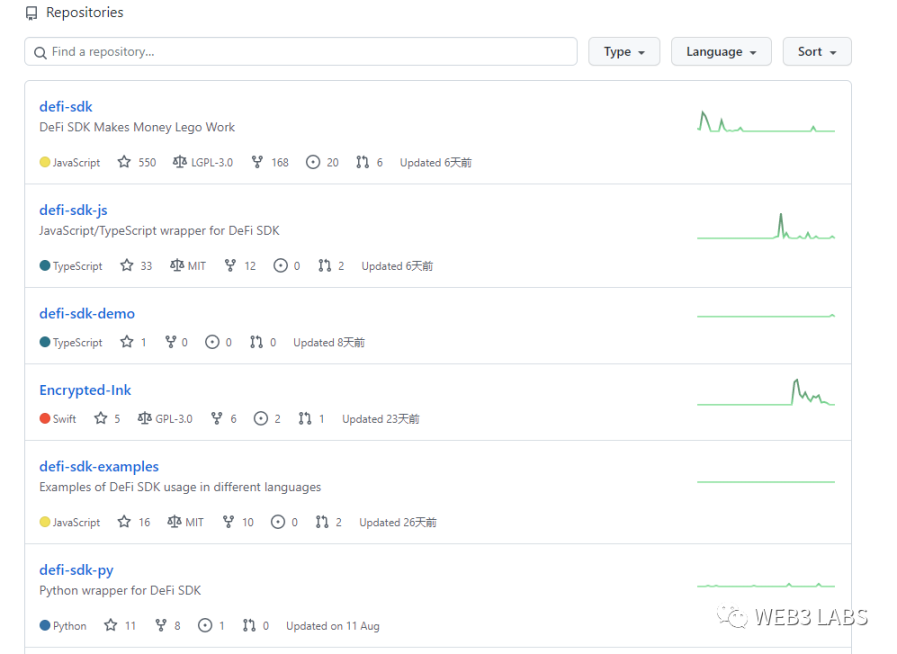897x654 pixels.
Task: Click the fork icon in defi-sdk-examples row
Action: tap(228, 522)
